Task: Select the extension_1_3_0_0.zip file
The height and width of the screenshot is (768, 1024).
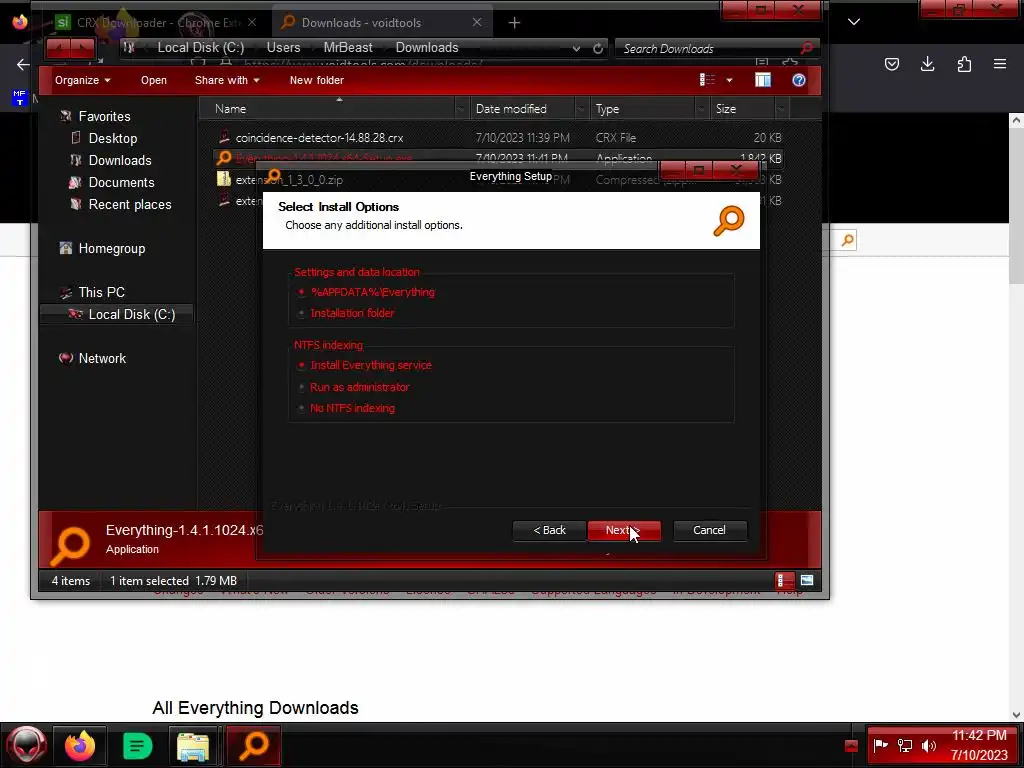Action: point(289,180)
